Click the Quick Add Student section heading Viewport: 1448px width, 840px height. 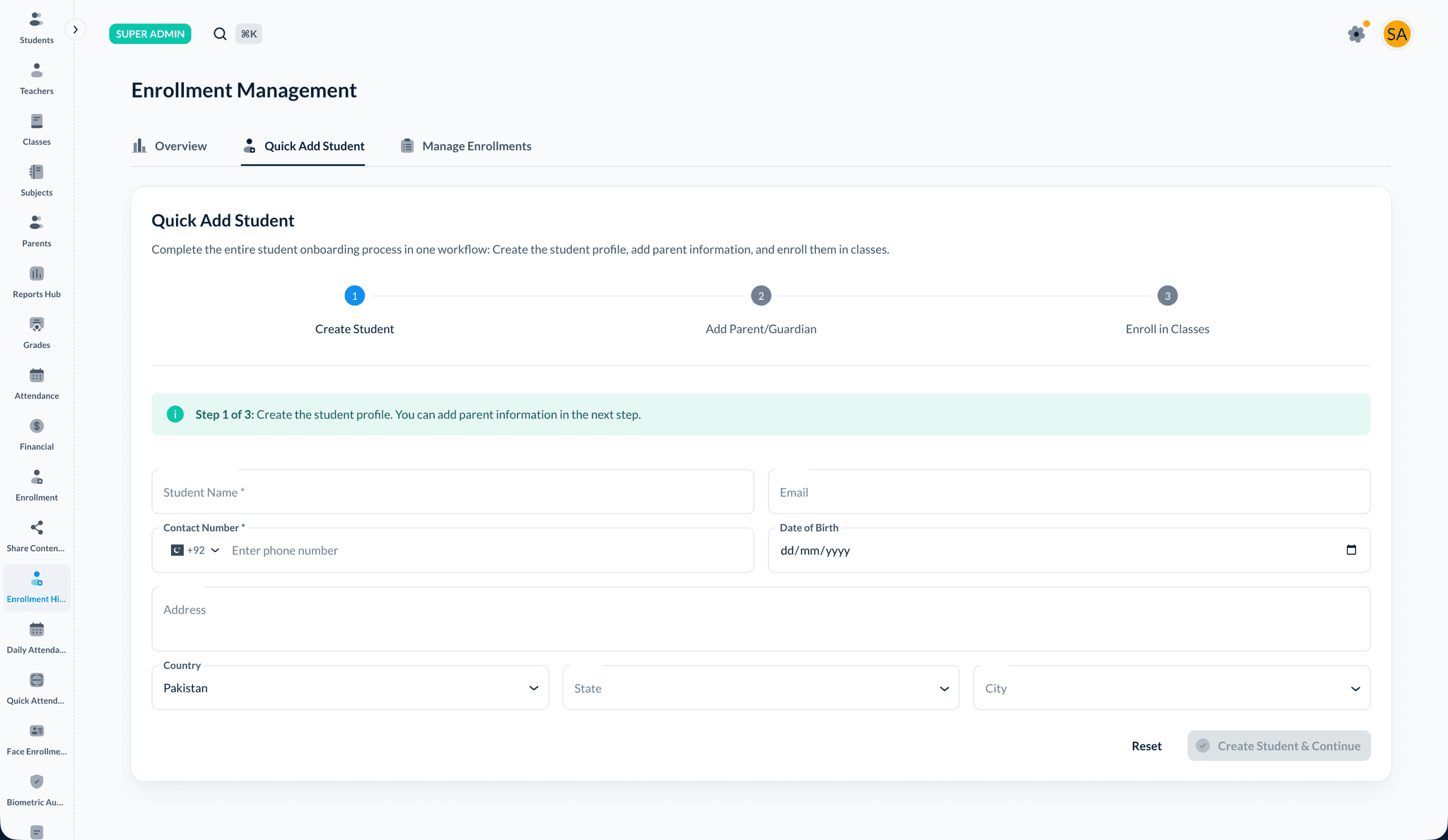[223, 221]
